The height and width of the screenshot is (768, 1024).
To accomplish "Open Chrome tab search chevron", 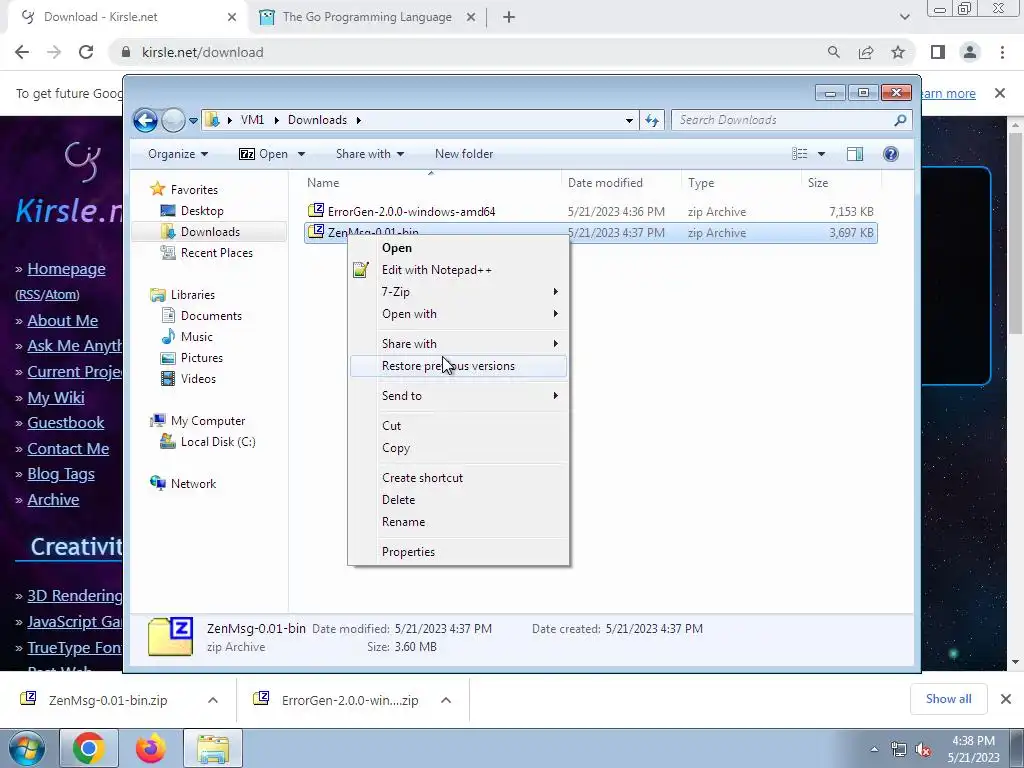I will pyautogui.click(x=904, y=17).
